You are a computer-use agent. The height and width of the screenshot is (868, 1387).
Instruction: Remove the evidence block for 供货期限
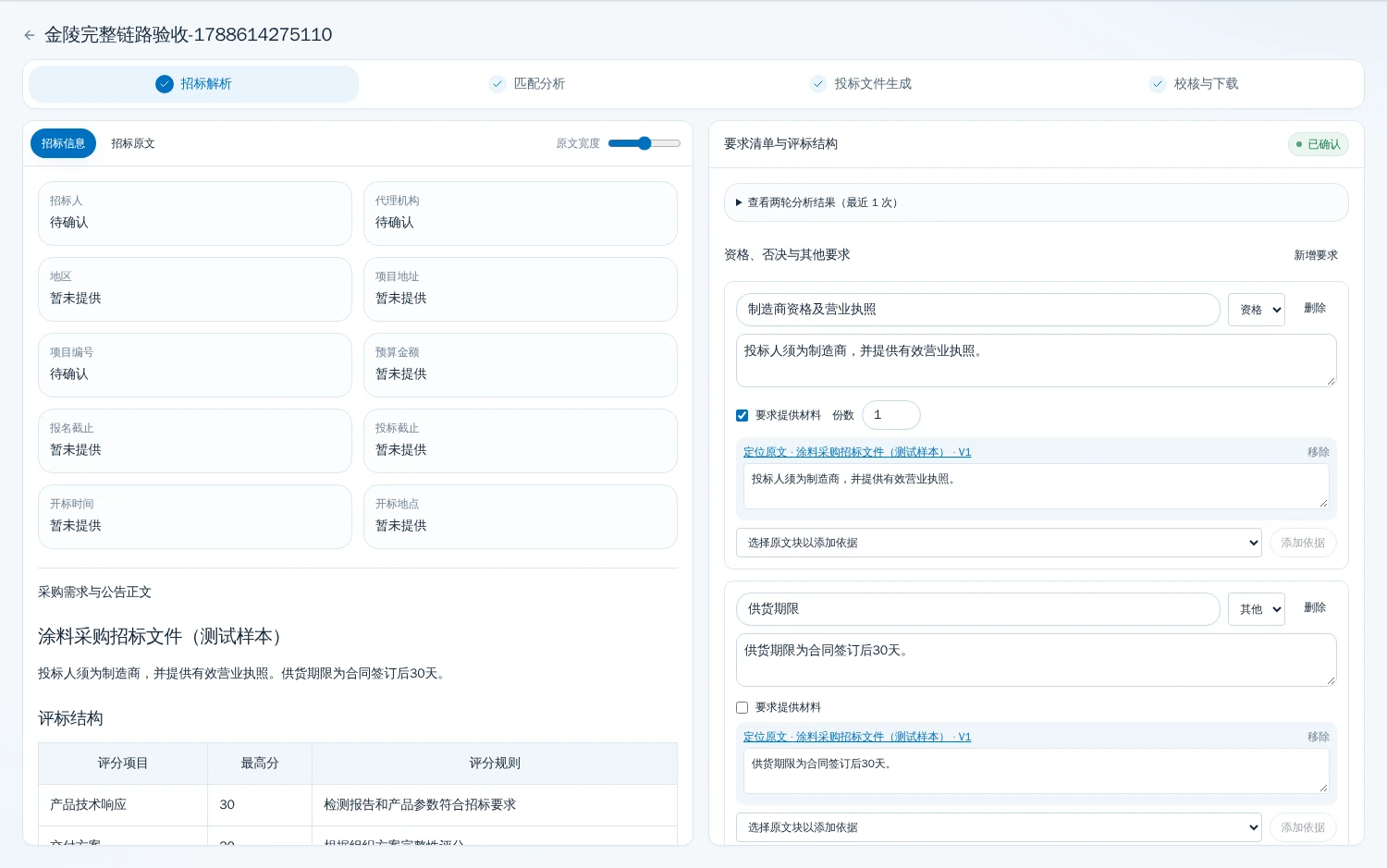(x=1318, y=737)
